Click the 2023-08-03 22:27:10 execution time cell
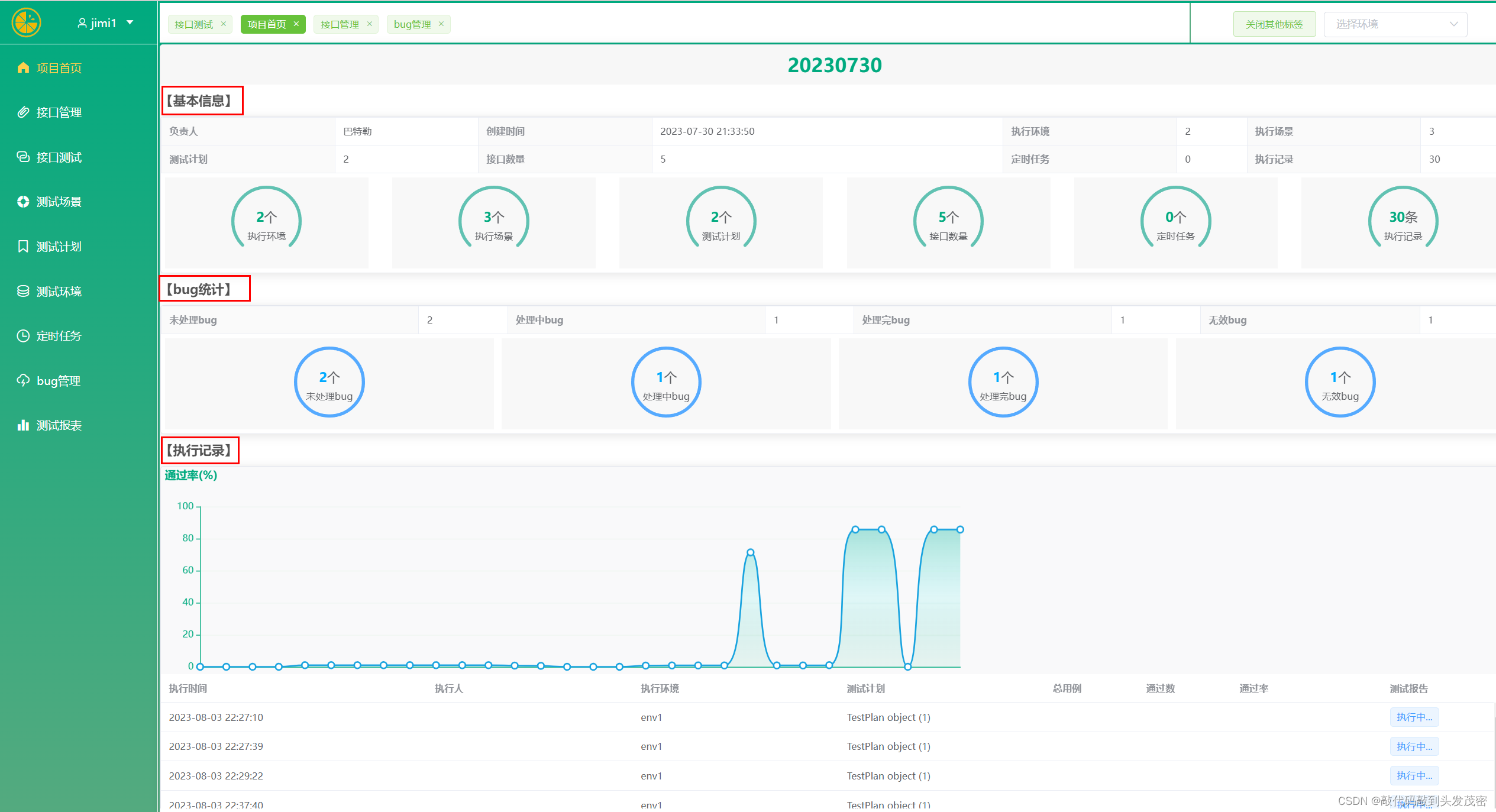This screenshot has height=812, width=1496. point(216,717)
